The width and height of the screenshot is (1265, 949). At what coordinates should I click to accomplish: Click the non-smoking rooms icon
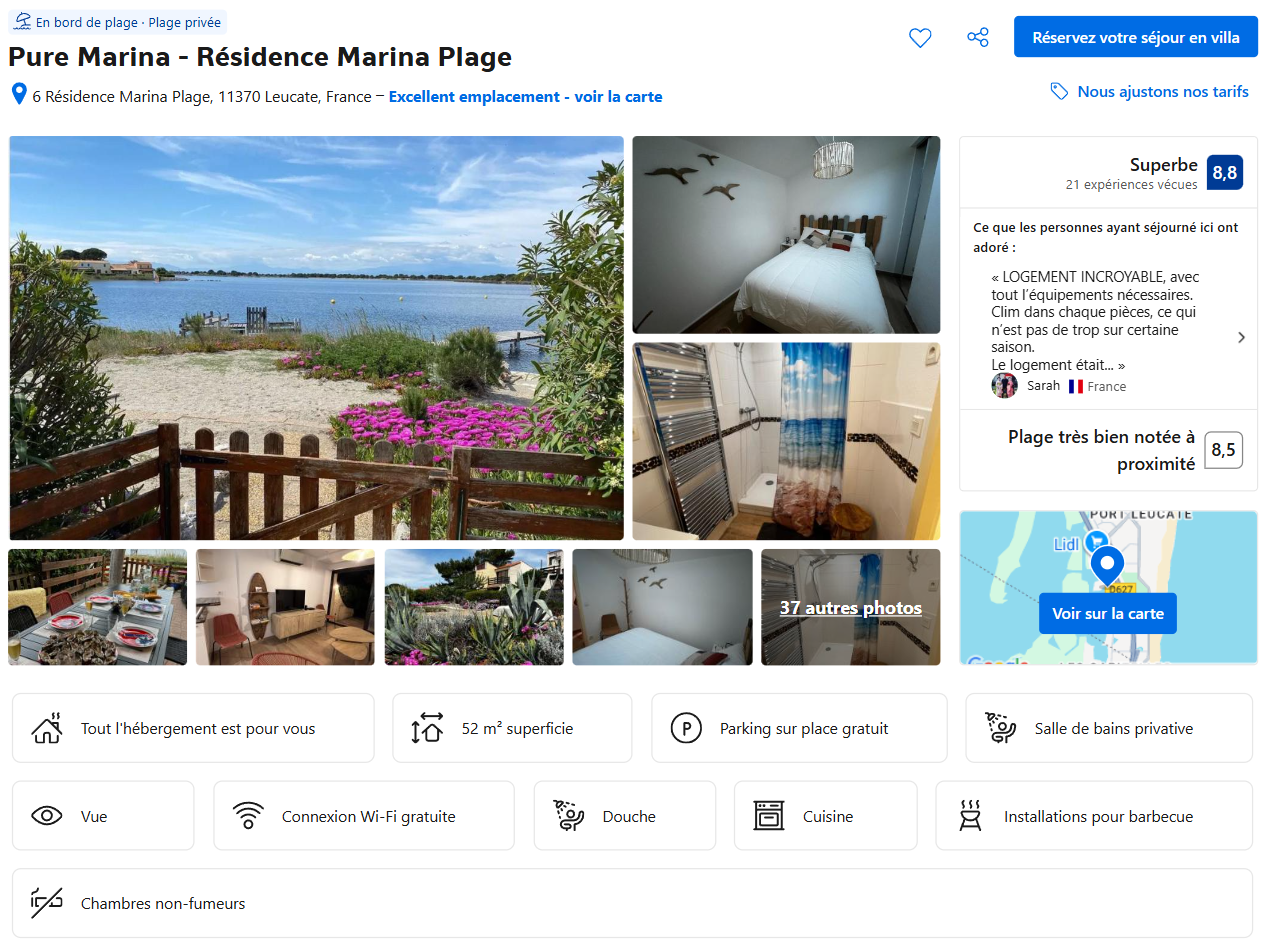(47, 903)
